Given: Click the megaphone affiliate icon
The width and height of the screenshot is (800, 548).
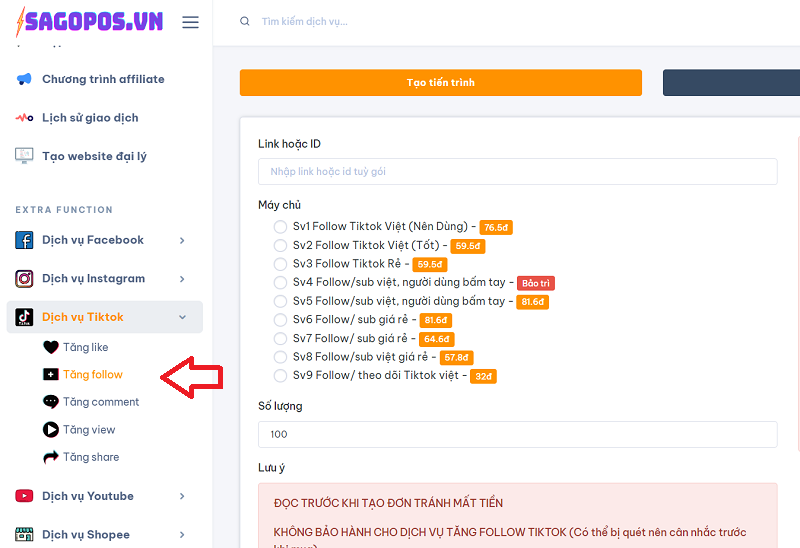Looking at the screenshot, I should [x=24, y=79].
